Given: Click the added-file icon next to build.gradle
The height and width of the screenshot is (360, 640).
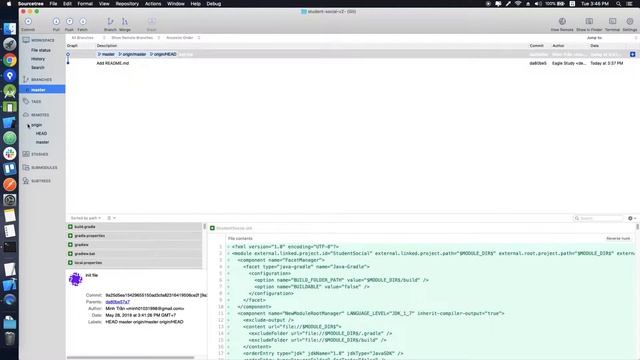Looking at the screenshot, I should tap(70, 227).
